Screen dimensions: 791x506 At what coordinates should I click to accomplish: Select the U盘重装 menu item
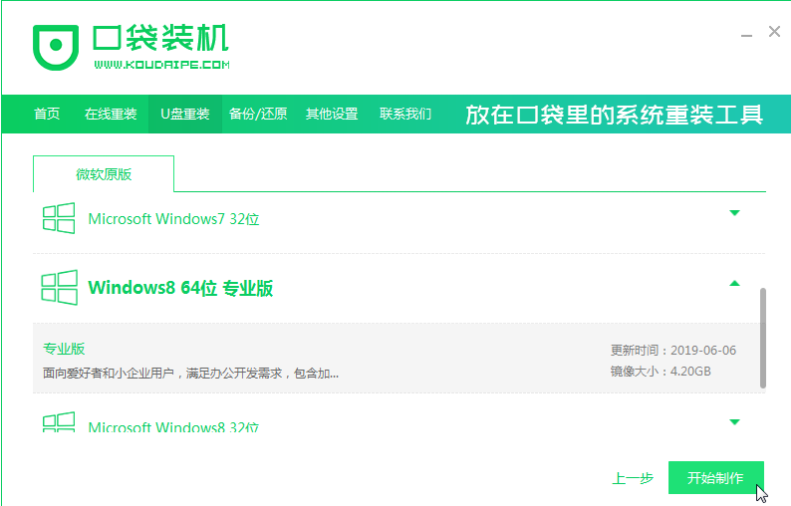click(185, 114)
